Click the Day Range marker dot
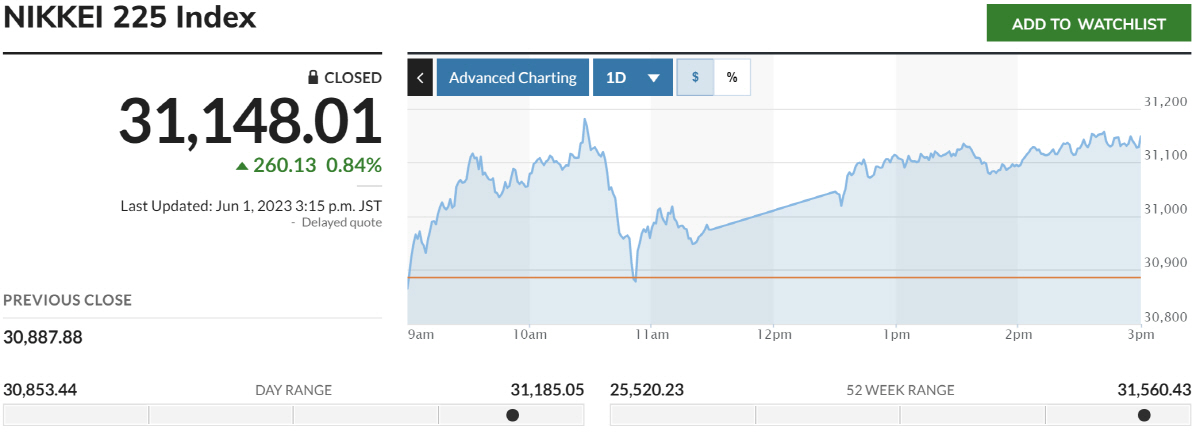Screen dimensions: 1200x443 click(x=513, y=415)
